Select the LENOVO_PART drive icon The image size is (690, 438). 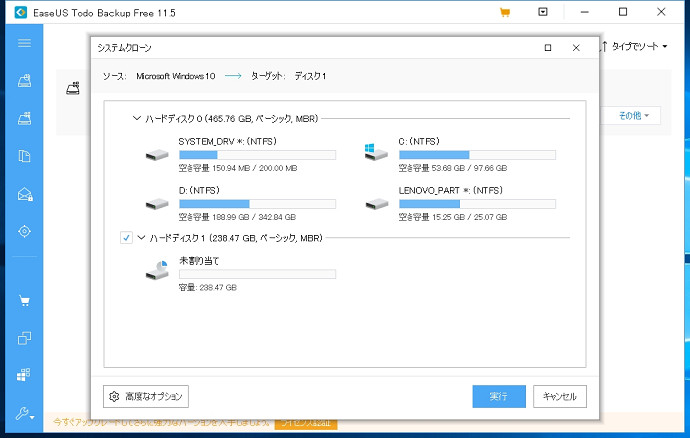pos(377,204)
